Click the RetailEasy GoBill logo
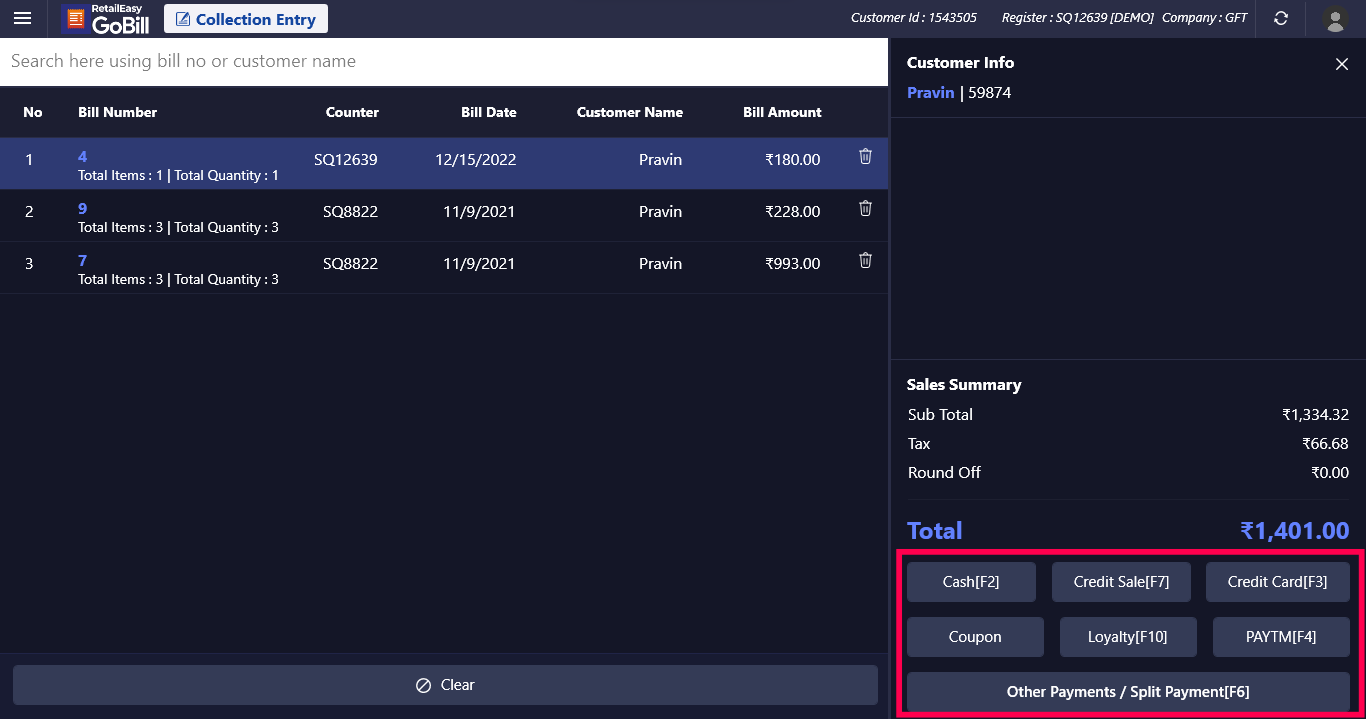This screenshot has width=1366, height=719. click(x=106, y=19)
